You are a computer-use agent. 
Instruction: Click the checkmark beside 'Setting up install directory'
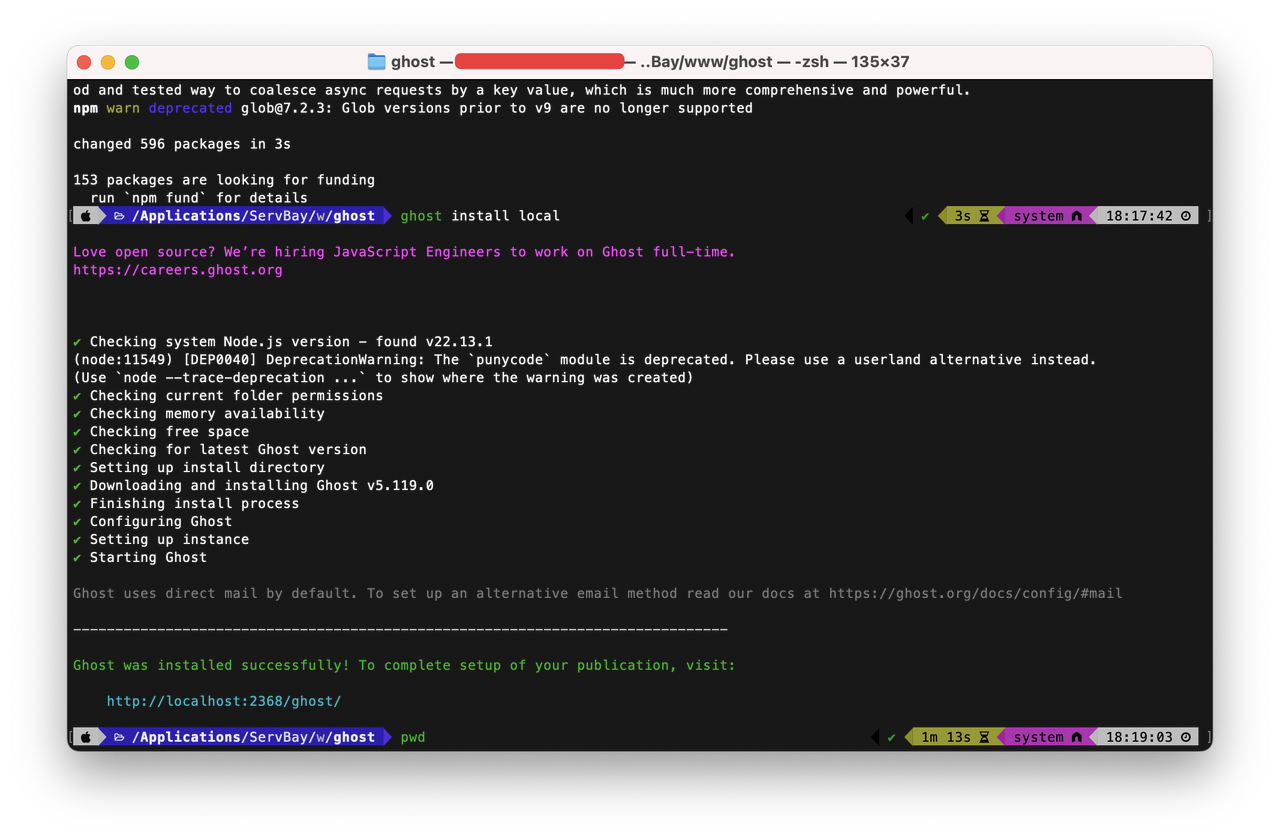pyautogui.click(x=77, y=468)
